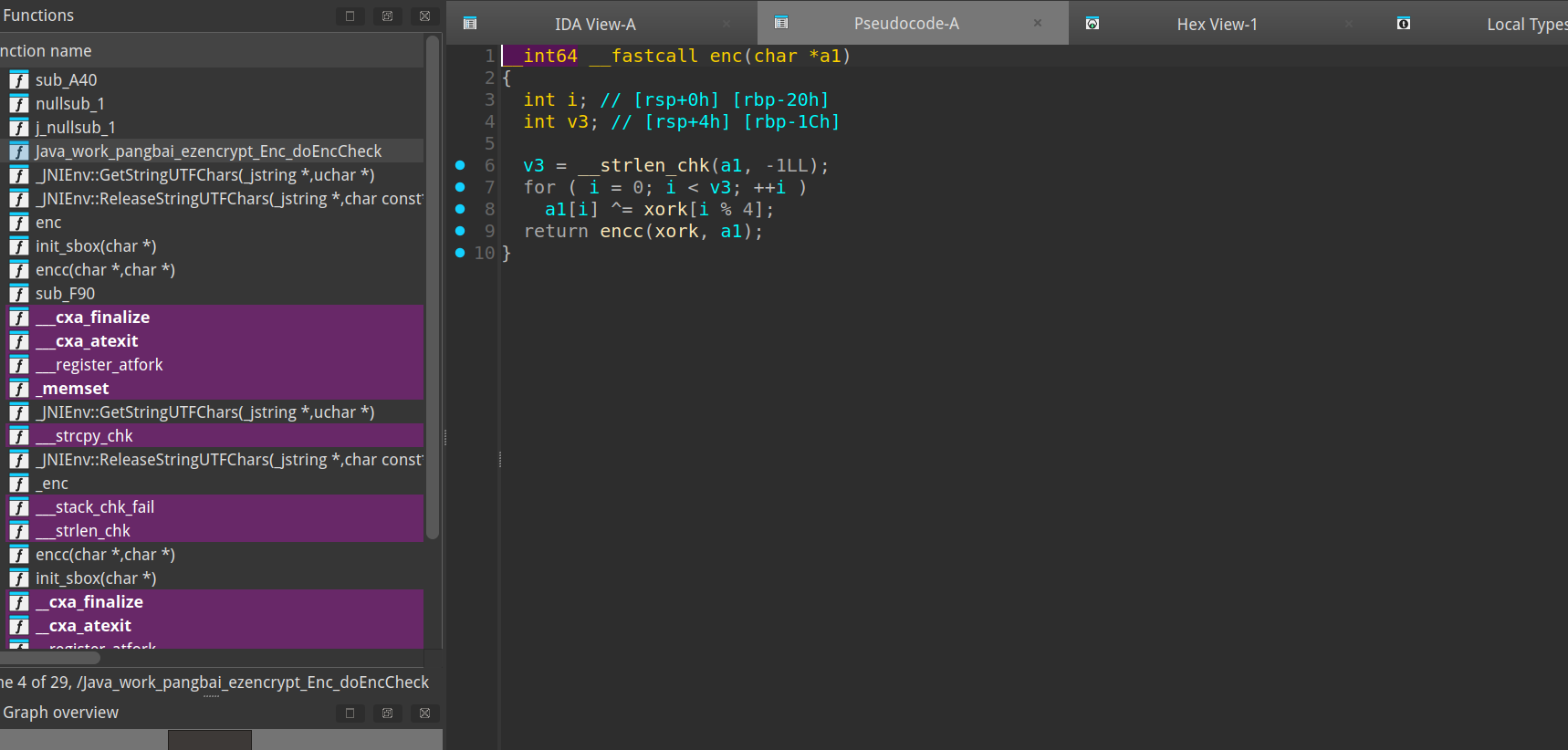Close the Graph overview panel
Image resolution: width=1568 pixels, height=750 pixels.
pyautogui.click(x=424, y=713)
